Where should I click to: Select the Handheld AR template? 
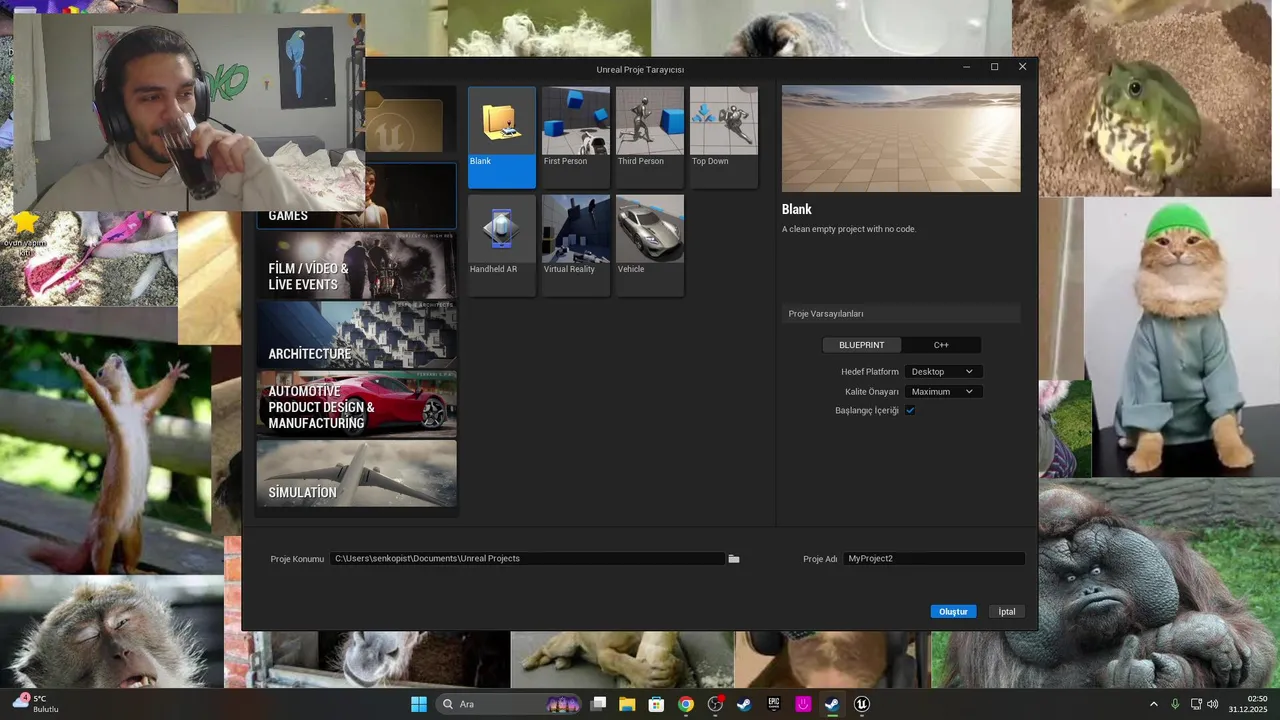point(502,245)
